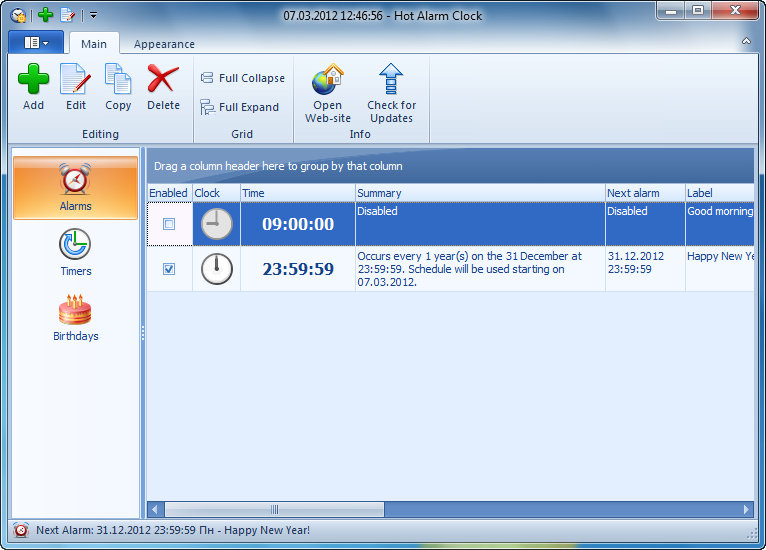The image size is (766, 550).
Task: Click the Clock column header
Action: [216, 193]
